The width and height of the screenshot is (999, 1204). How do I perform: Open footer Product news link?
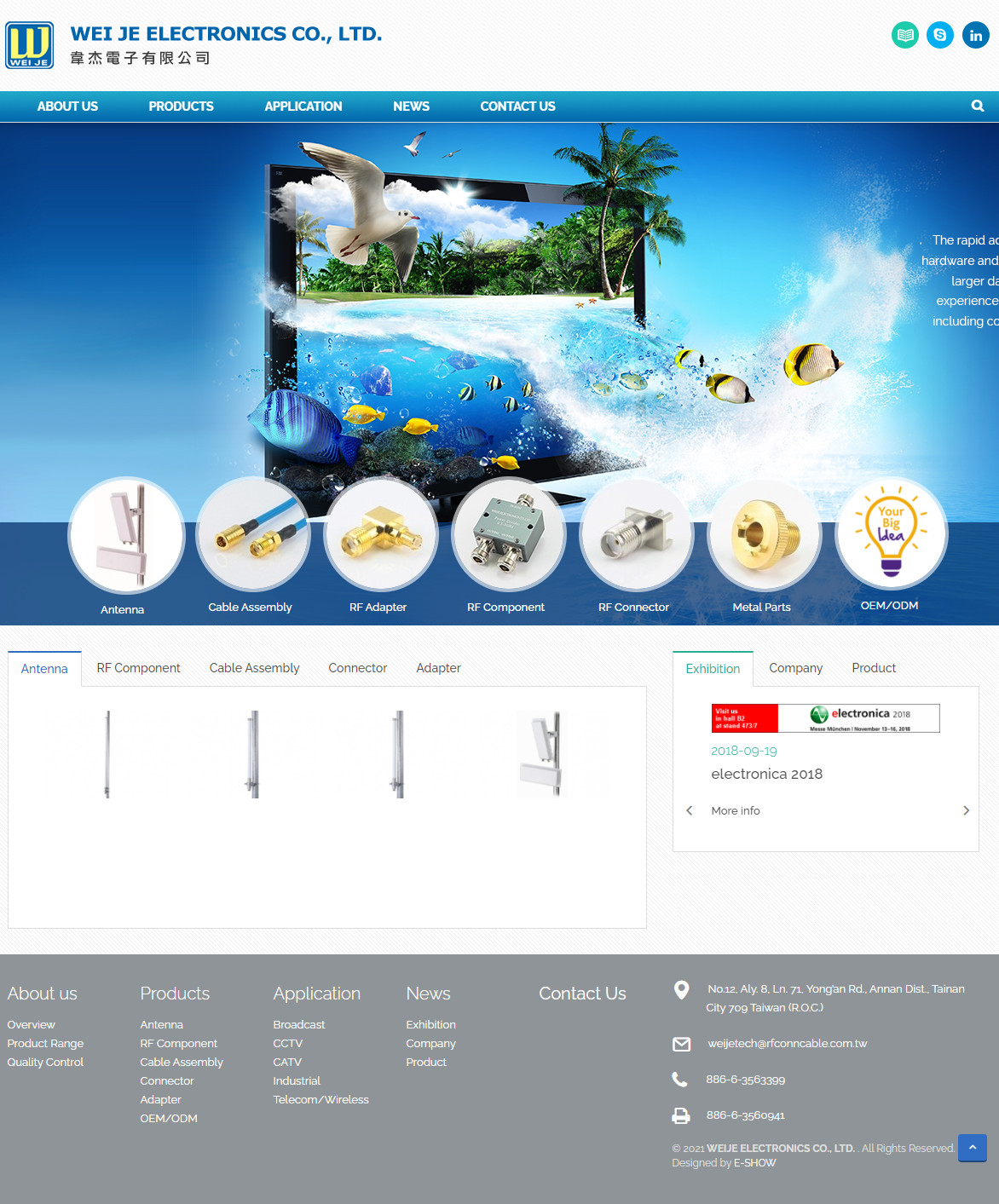click(426, 1063)
